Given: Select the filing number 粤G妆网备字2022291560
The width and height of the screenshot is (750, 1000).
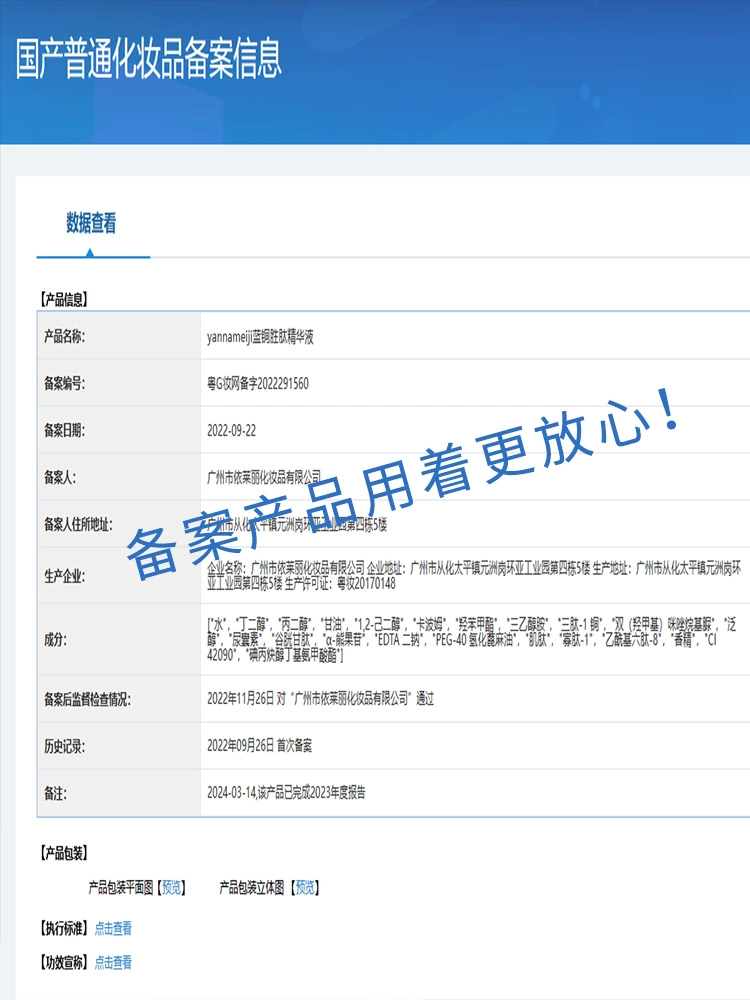Looking at the screenshot, I should pos(257,383).
